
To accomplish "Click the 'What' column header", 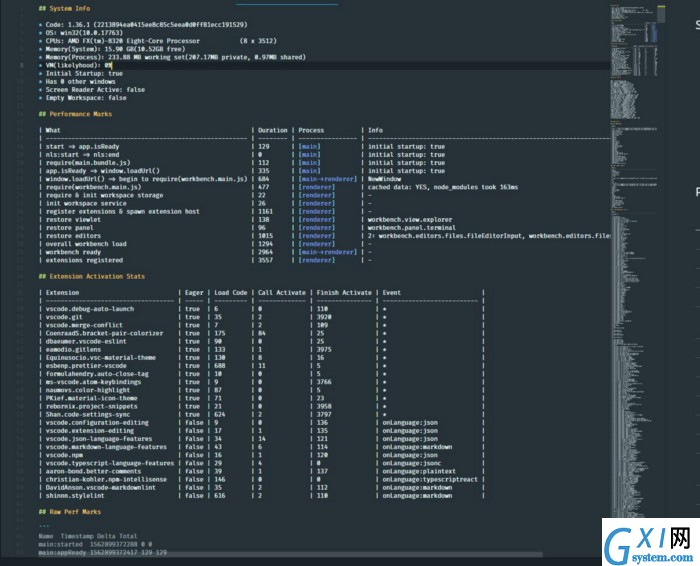I will 53,130.
